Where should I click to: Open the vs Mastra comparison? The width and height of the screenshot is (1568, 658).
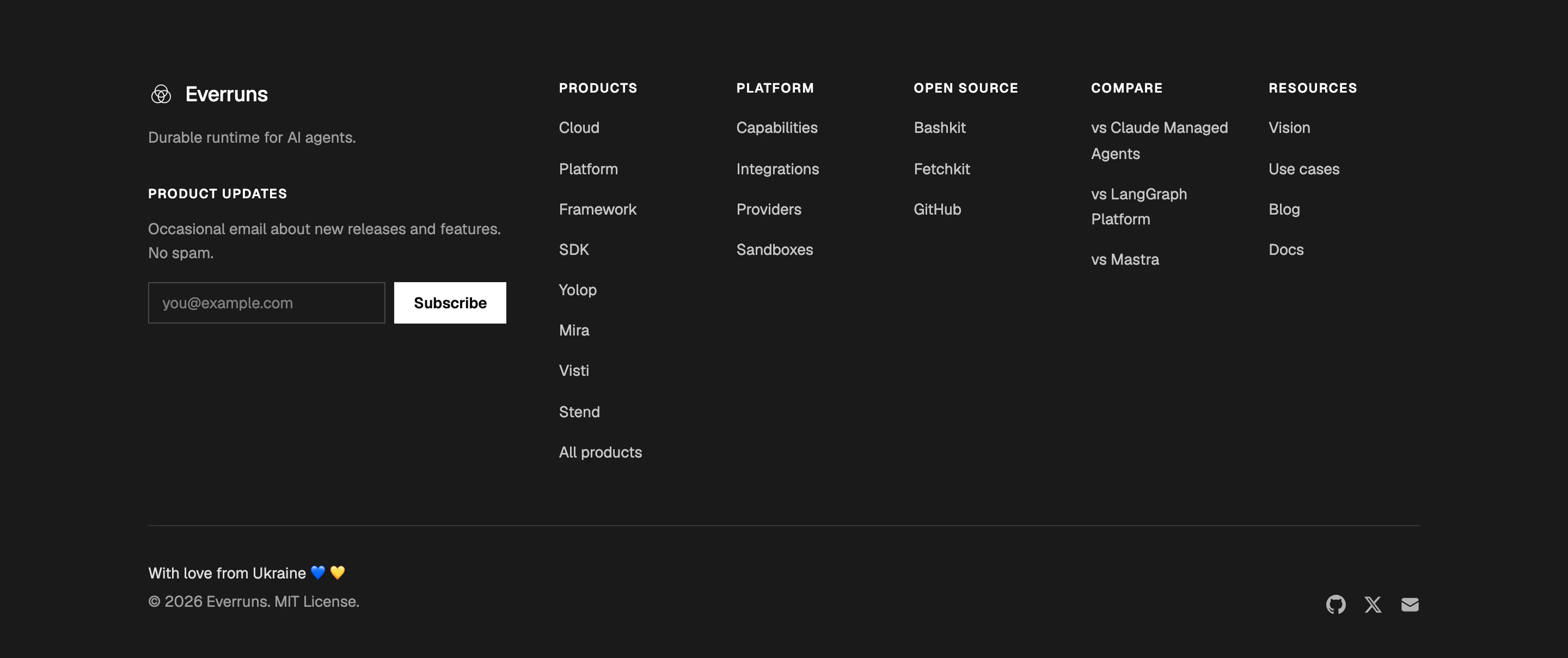coord(1125,259)
